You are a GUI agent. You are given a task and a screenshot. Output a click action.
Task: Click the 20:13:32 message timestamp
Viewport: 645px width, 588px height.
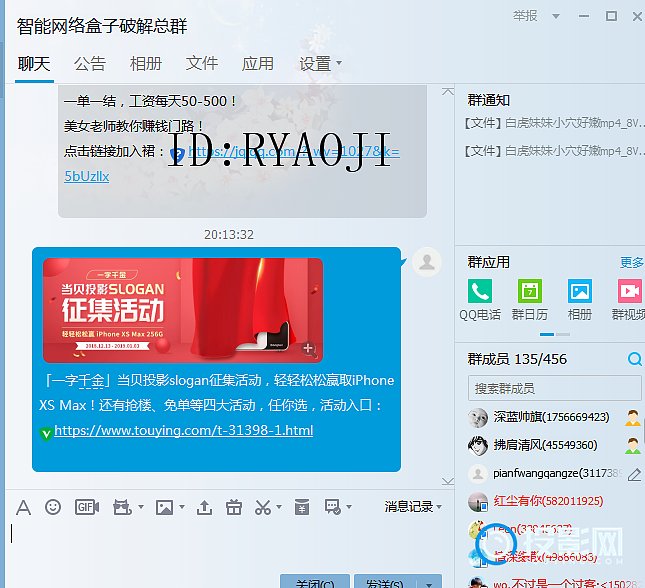coord(229,235)
